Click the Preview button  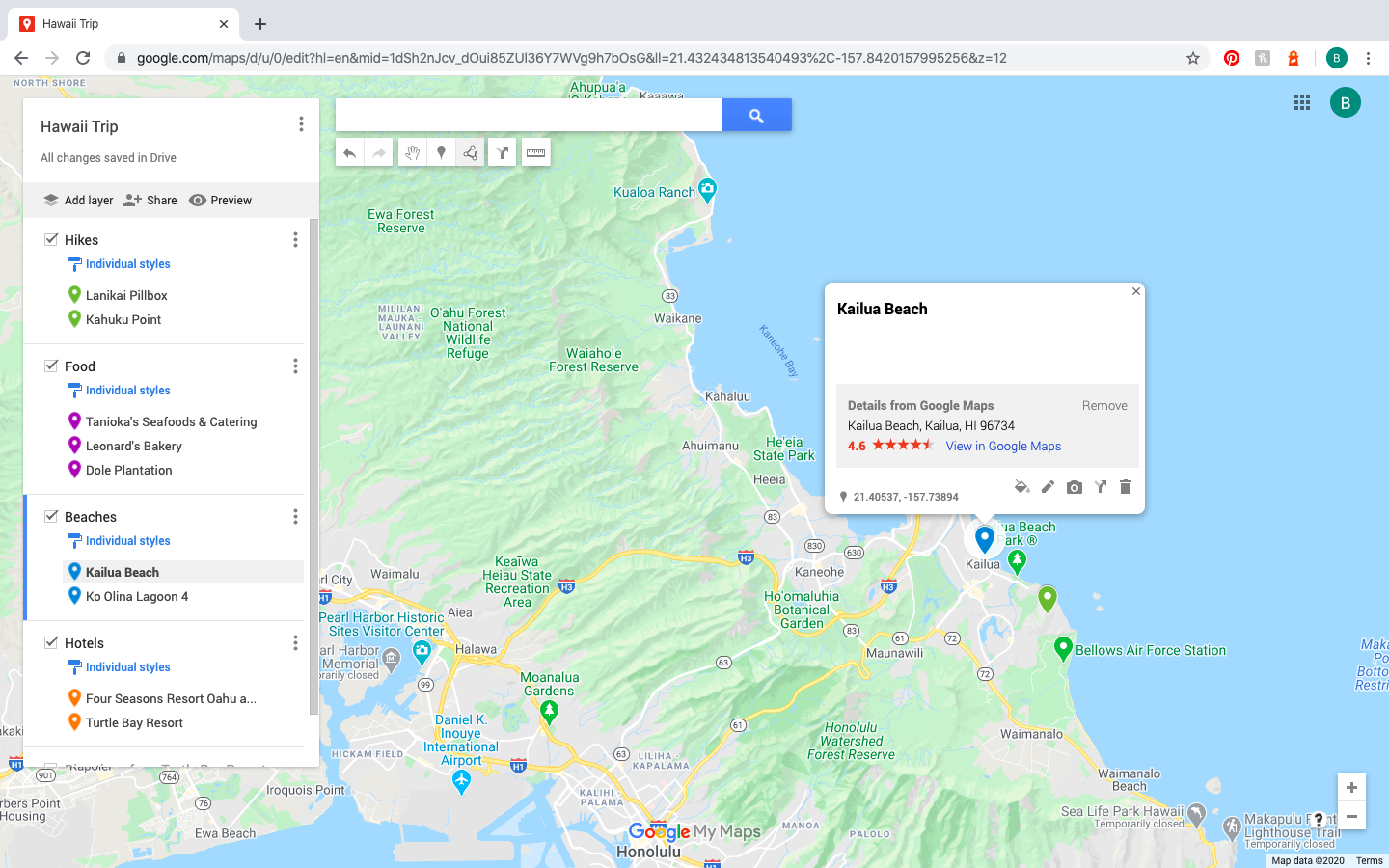click(x=221, y=201)
